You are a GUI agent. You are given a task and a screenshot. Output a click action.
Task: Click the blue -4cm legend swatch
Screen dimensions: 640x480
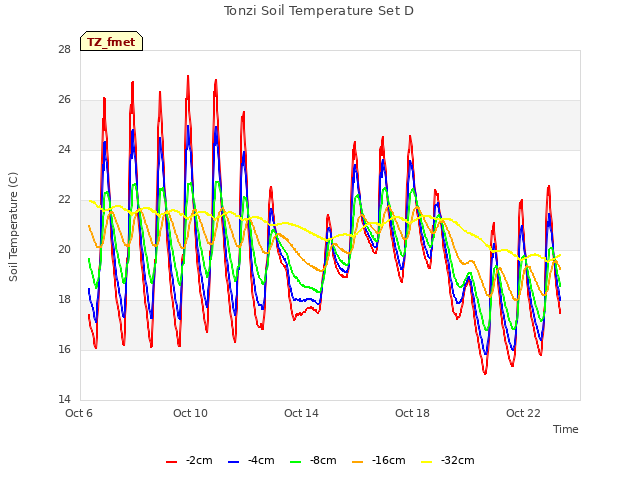tap(233, 462)
